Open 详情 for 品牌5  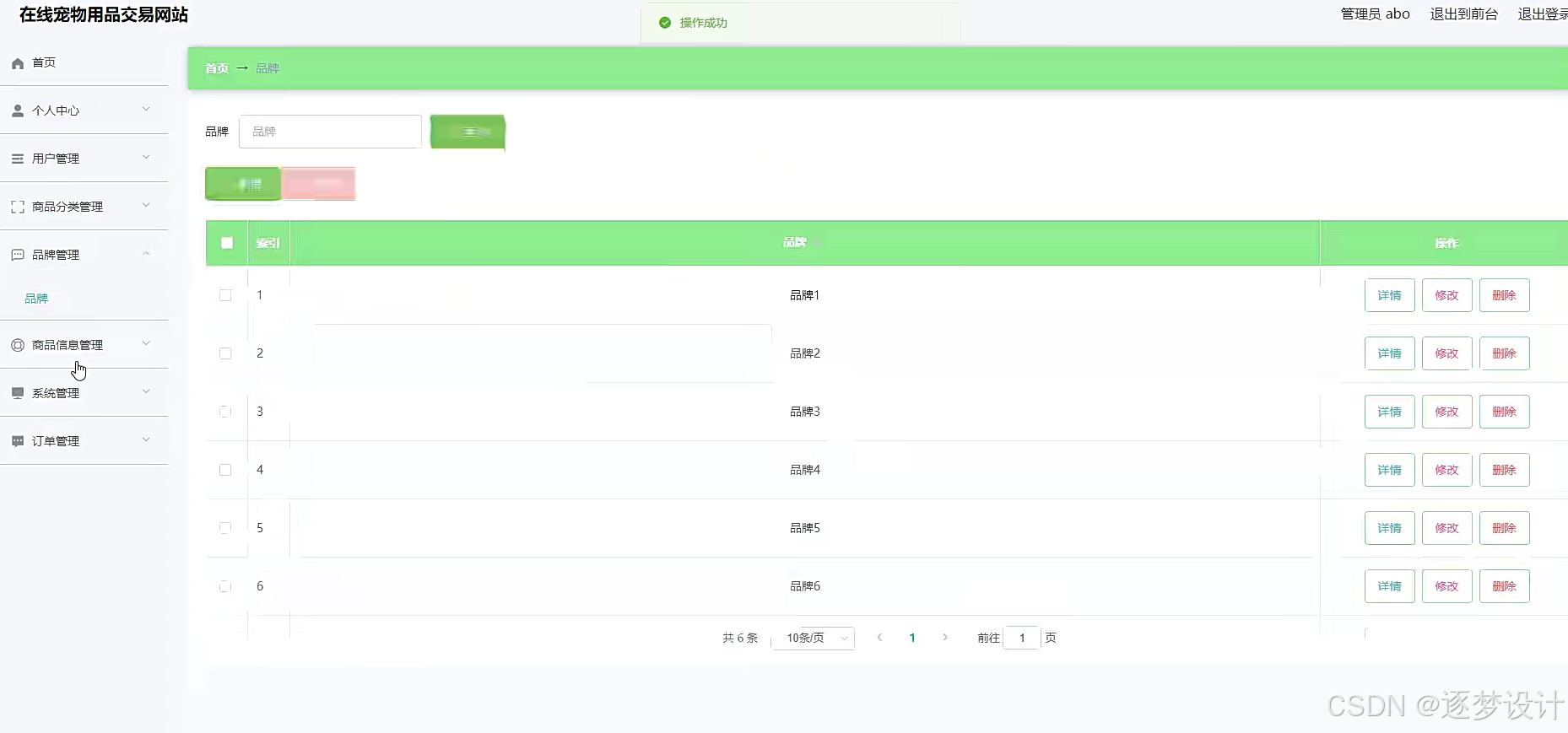coord(1389,528)
